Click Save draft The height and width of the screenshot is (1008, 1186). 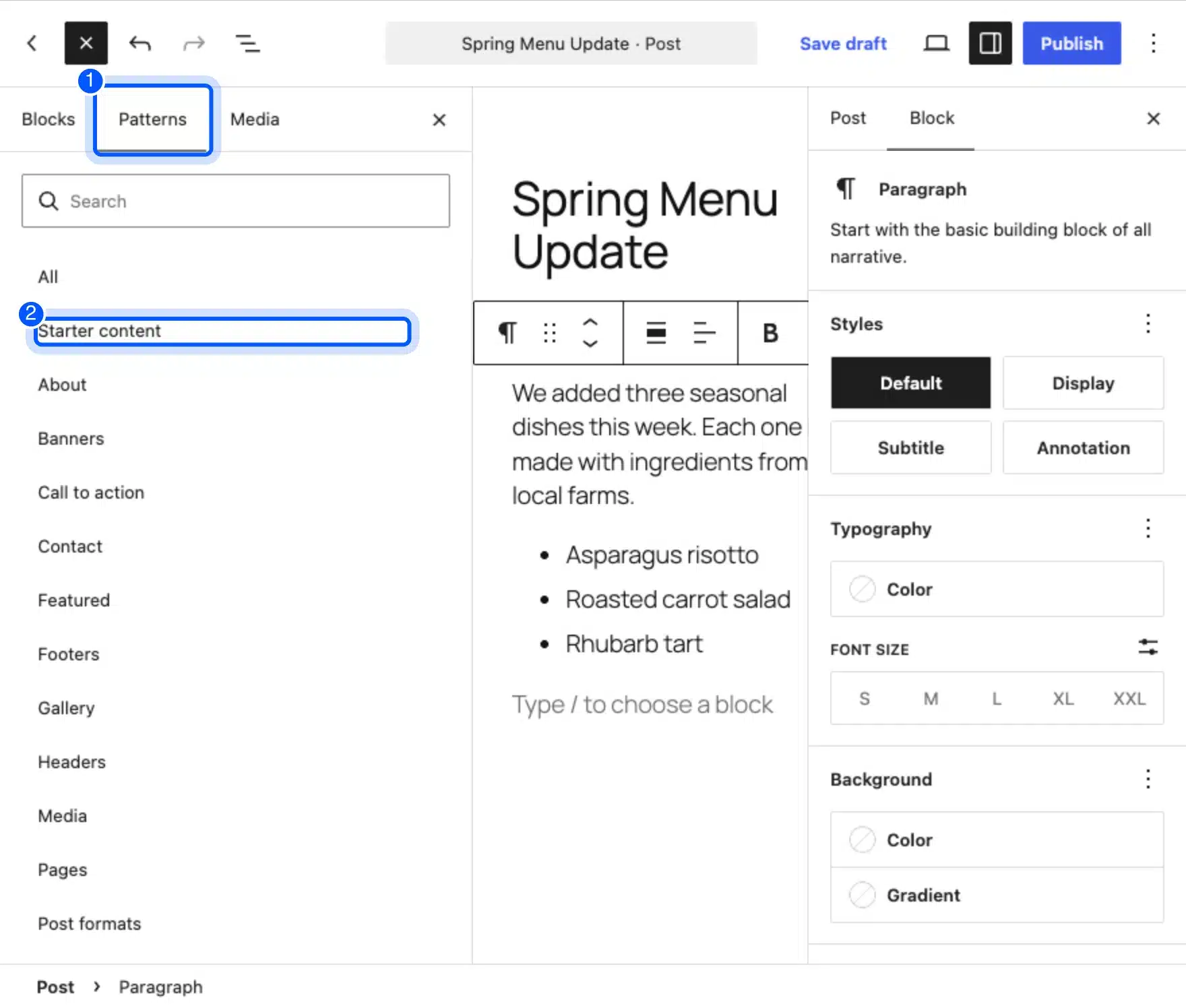(x=843, y=43)
